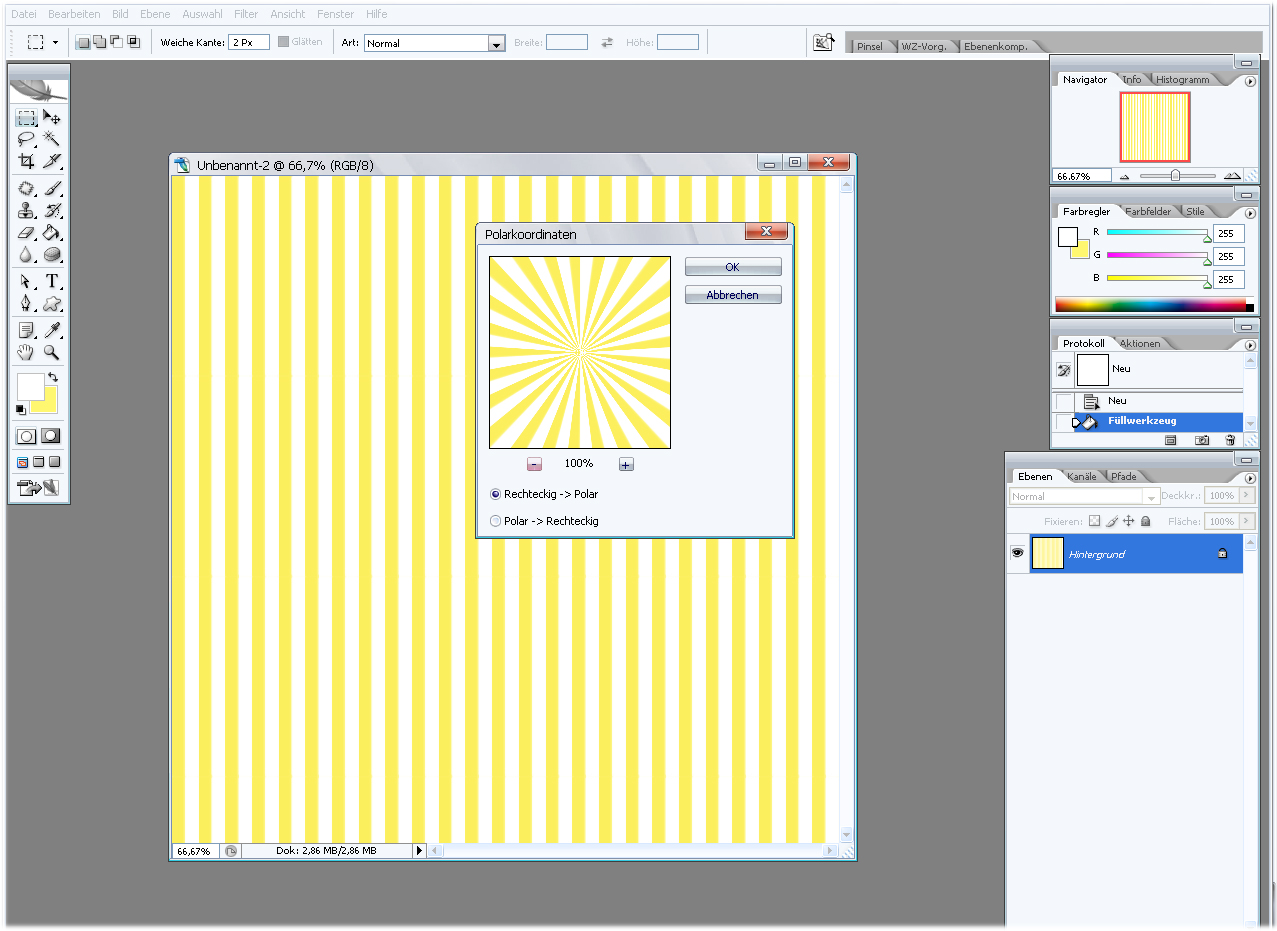The image size is (1277, 931).
Task: Hide the Hintergrund layer via eye icon
Action: coord(1018,553)
